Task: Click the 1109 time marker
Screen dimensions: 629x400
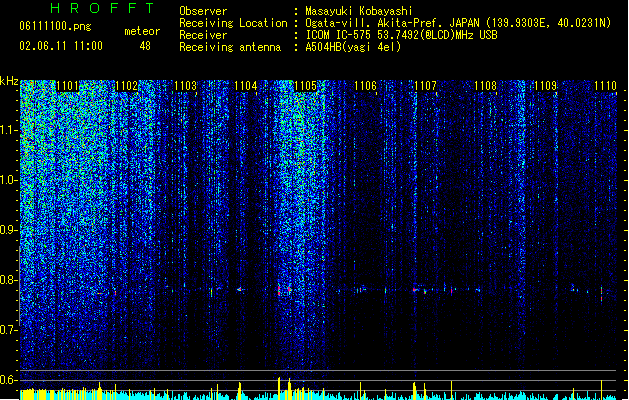Action: pyautogui.click(x=546, y=86)
